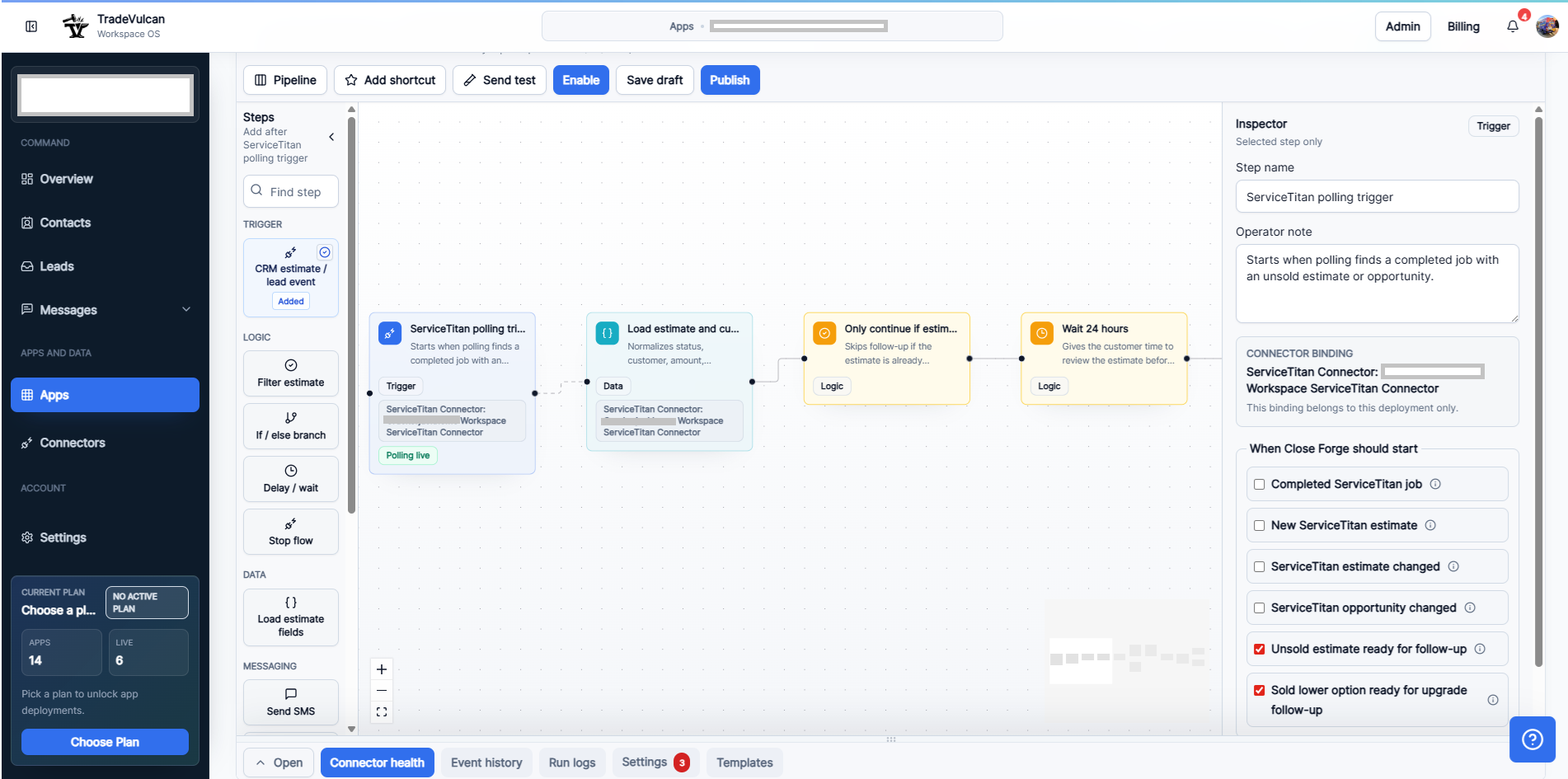
Task: Add the Filter estimate step
Action: [x=291, y=373]
